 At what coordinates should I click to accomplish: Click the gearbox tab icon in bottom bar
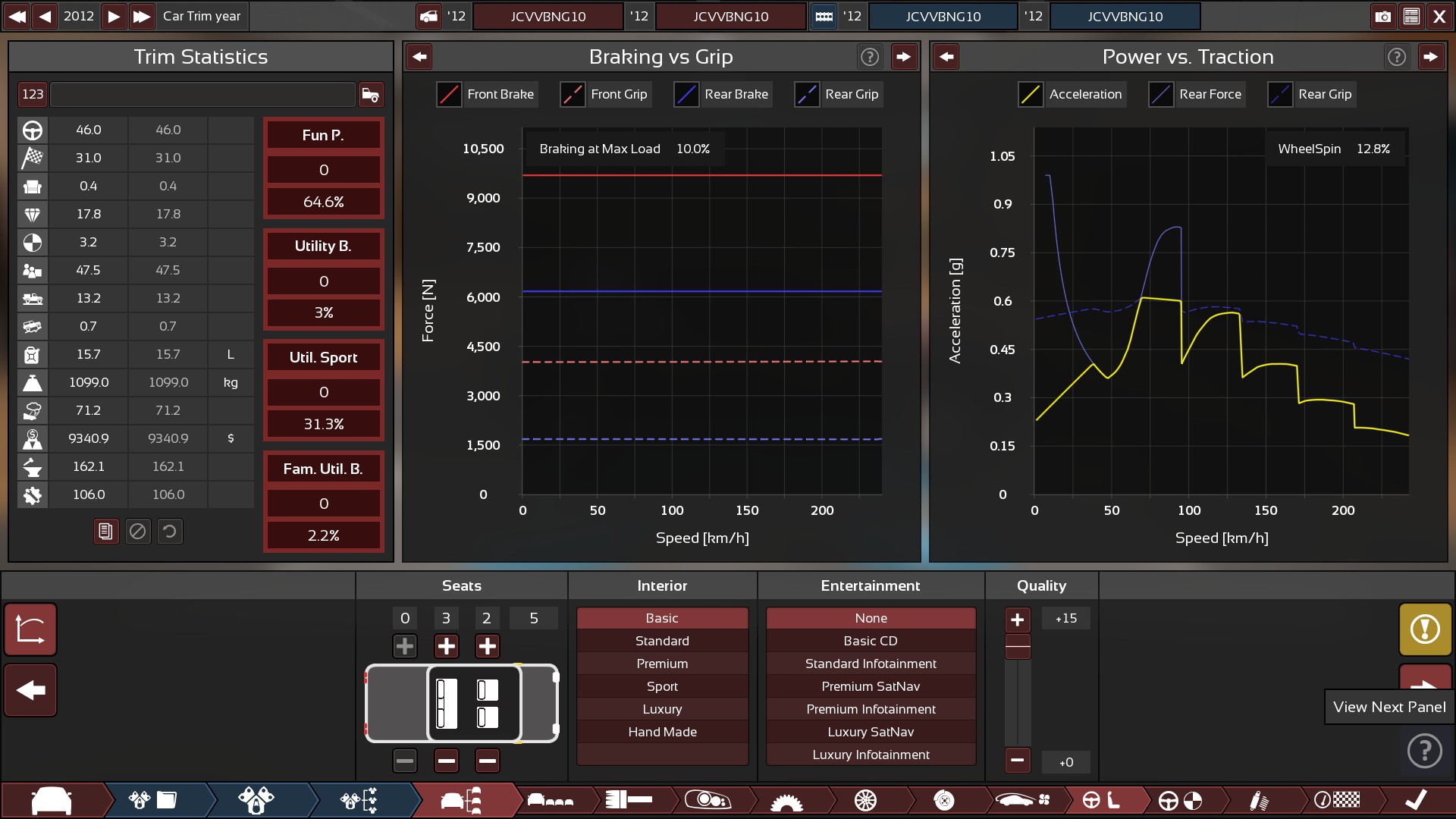click(786, 800)
